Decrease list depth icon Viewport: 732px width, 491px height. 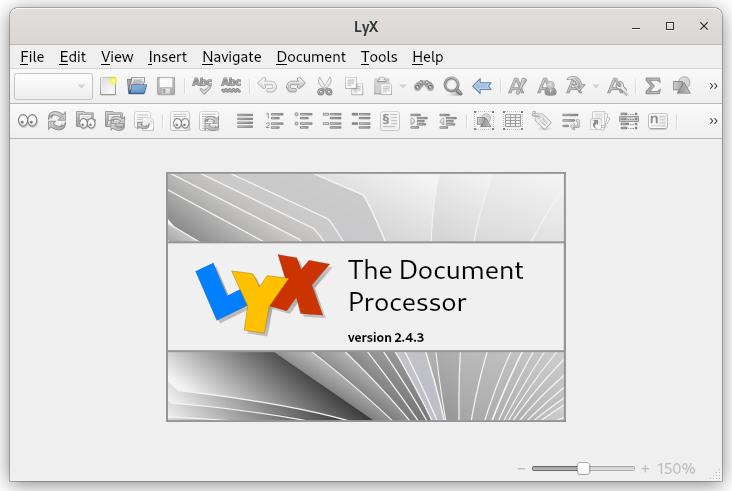pyautogui.click(x=448, y=121)
